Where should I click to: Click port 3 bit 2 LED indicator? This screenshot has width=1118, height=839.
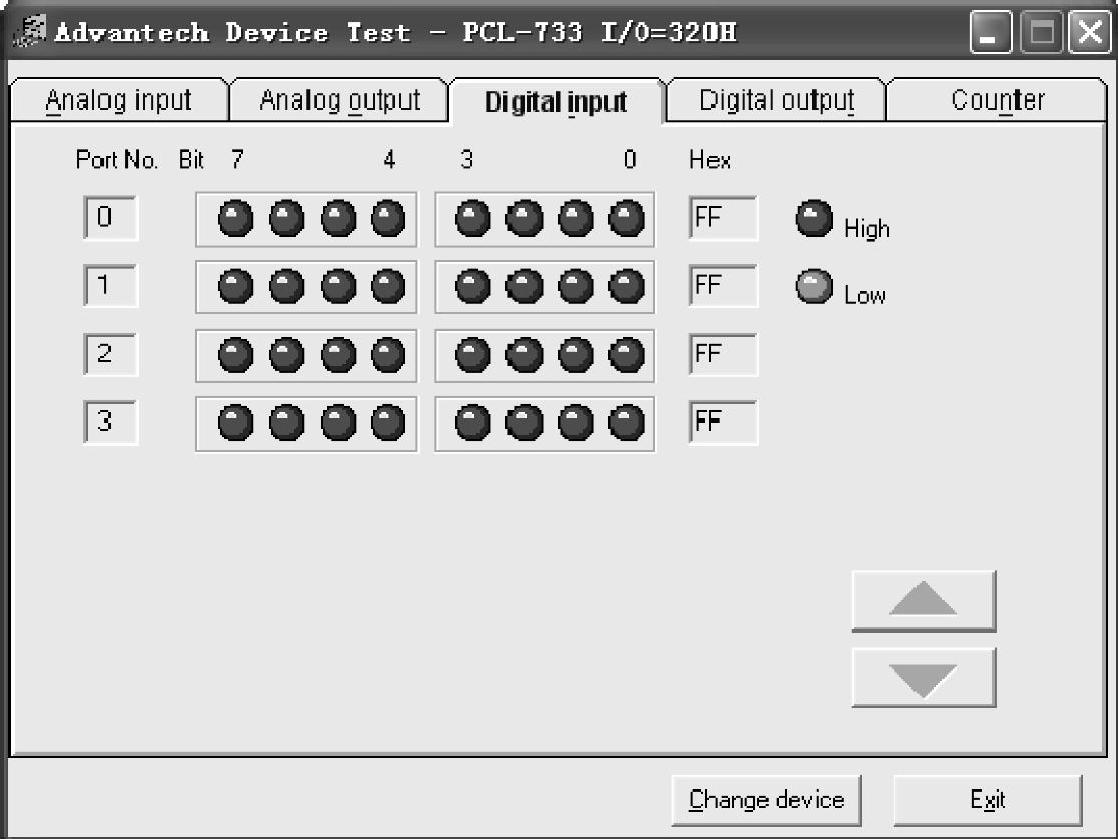click(524, 423)
